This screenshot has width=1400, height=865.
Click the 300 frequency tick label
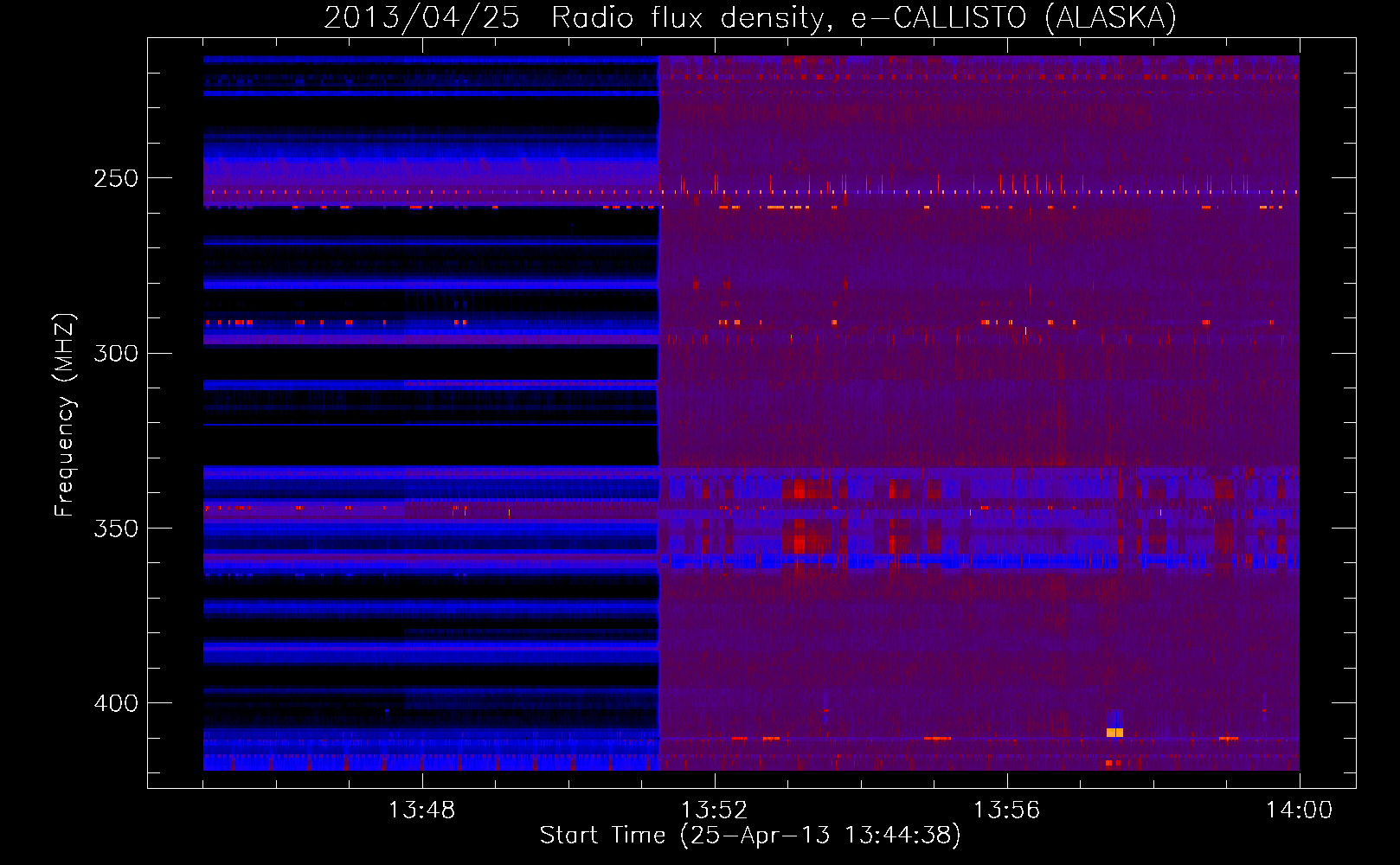(x=116, y=353)
